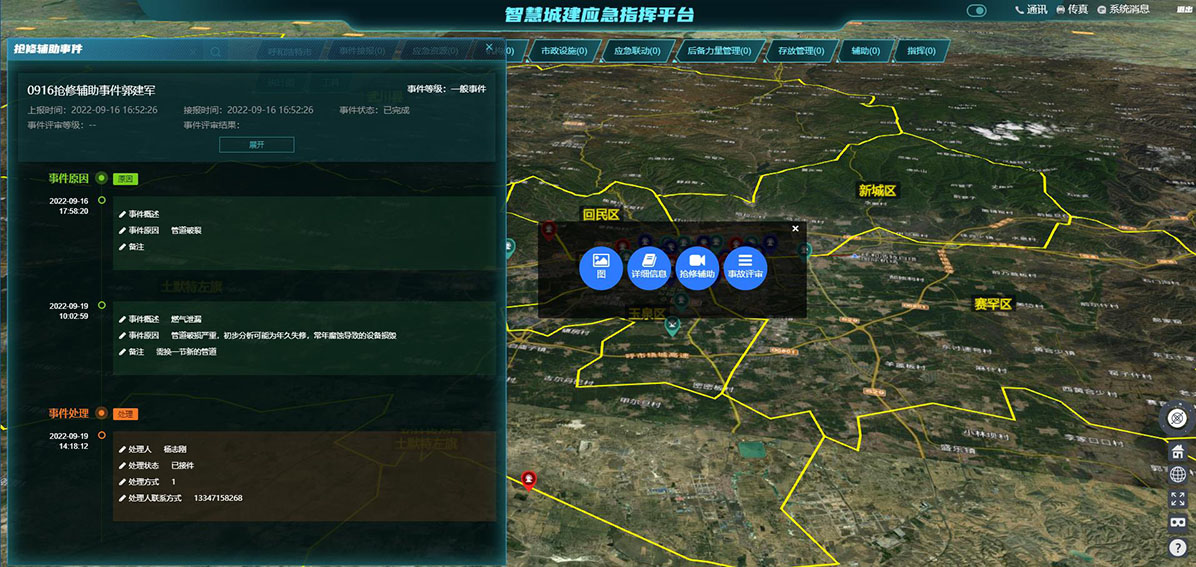Open the 后备力量管理(0) tab

click(719, 51)
